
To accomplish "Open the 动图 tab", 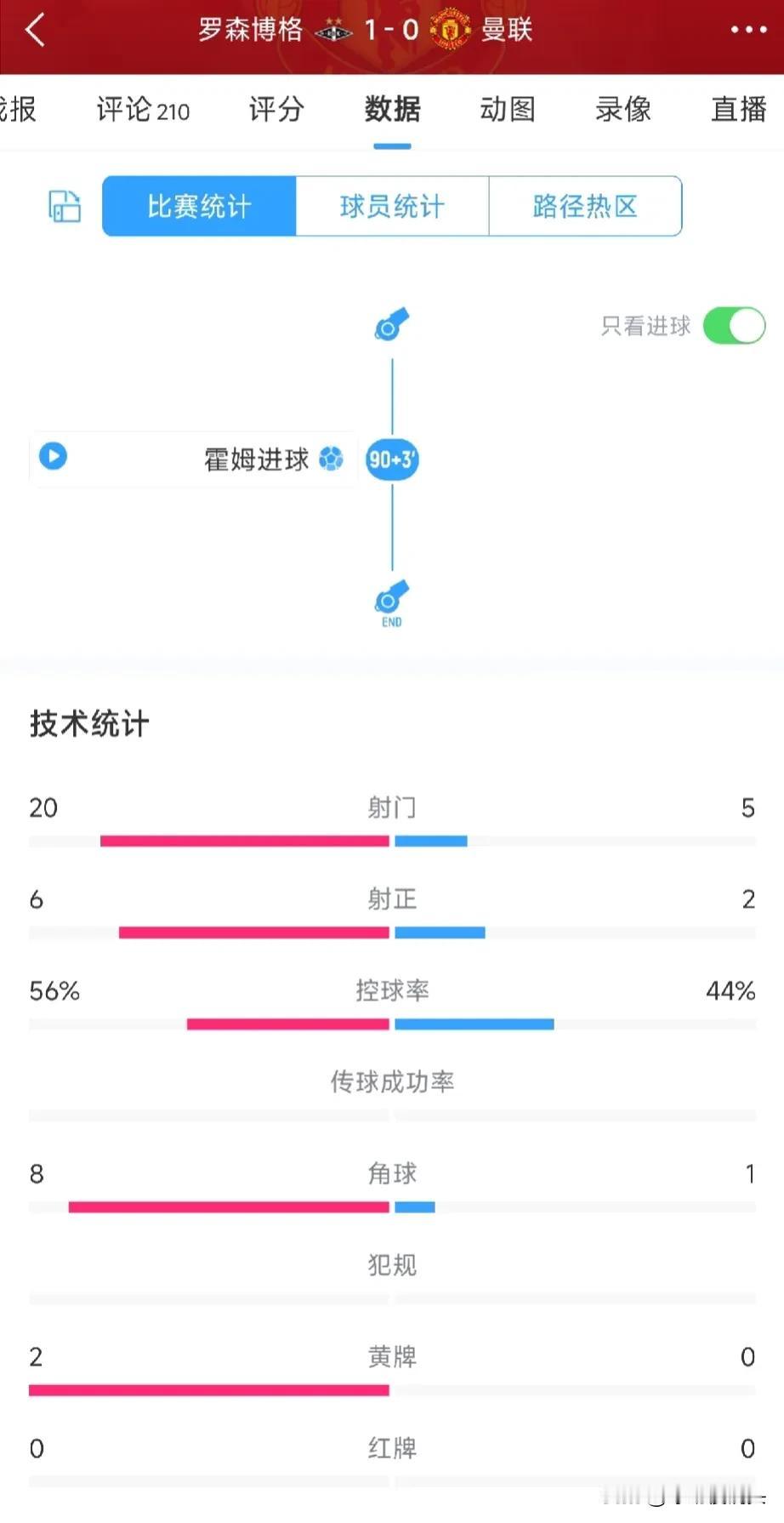I will tap(508, 110).
